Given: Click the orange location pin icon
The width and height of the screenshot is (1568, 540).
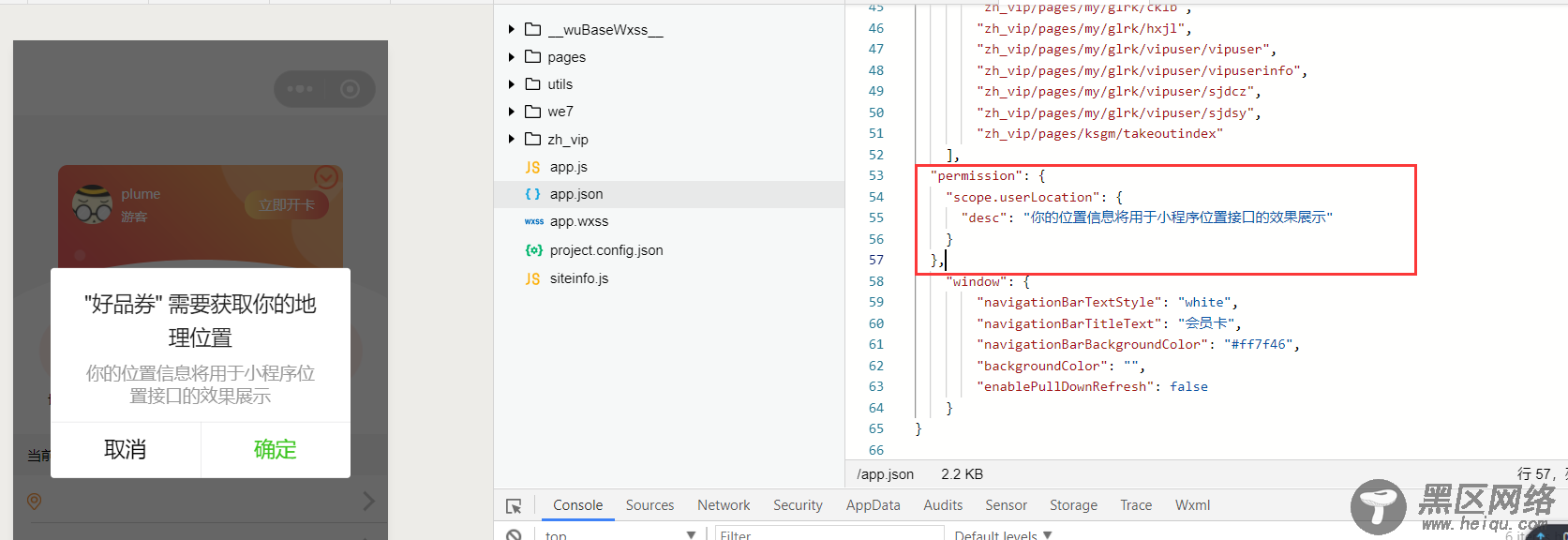Looking at the screenshot, I should pyautogui.click(x=35, y=502).
